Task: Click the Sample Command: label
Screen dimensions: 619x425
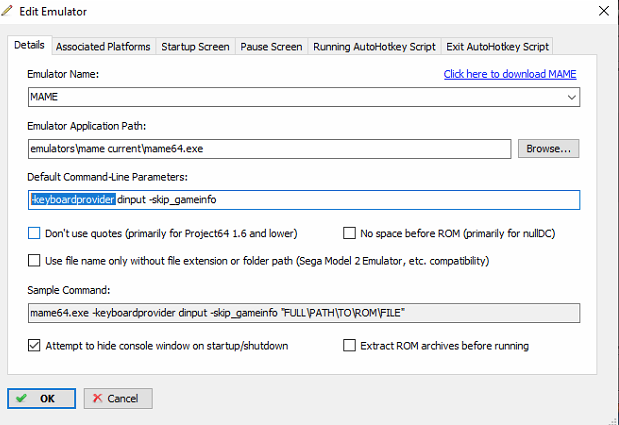Action: (x=69, y=290)
